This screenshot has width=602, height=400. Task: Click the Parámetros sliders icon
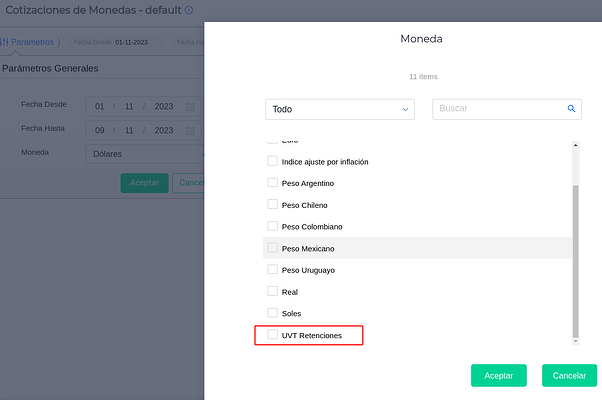tap(4, 42)
